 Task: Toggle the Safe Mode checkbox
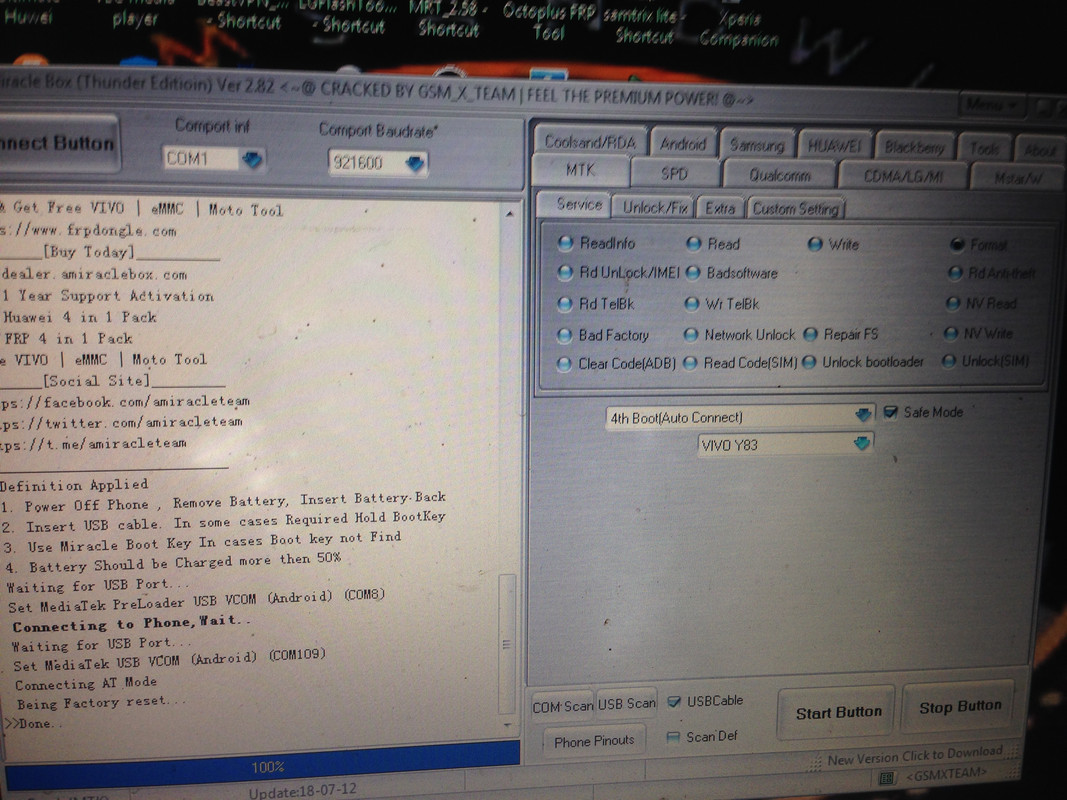[x=890, y=412]
